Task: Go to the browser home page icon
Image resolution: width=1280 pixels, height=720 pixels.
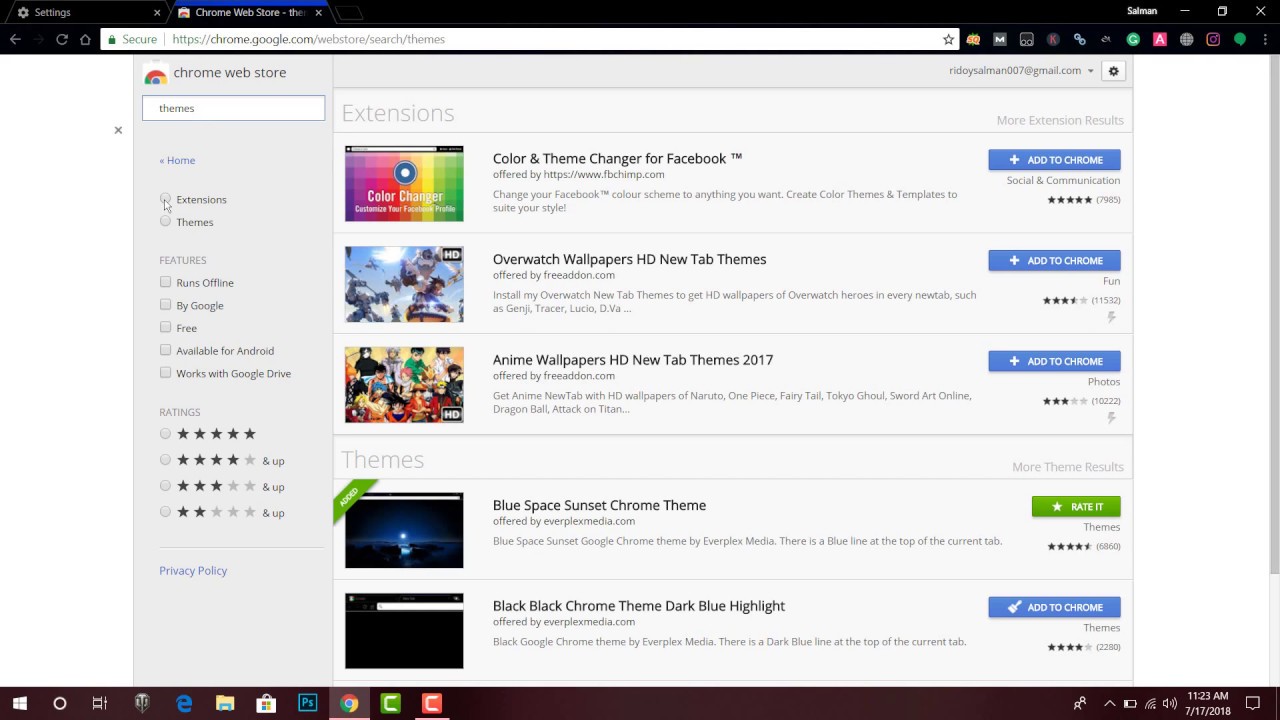Action: point(85,39)
